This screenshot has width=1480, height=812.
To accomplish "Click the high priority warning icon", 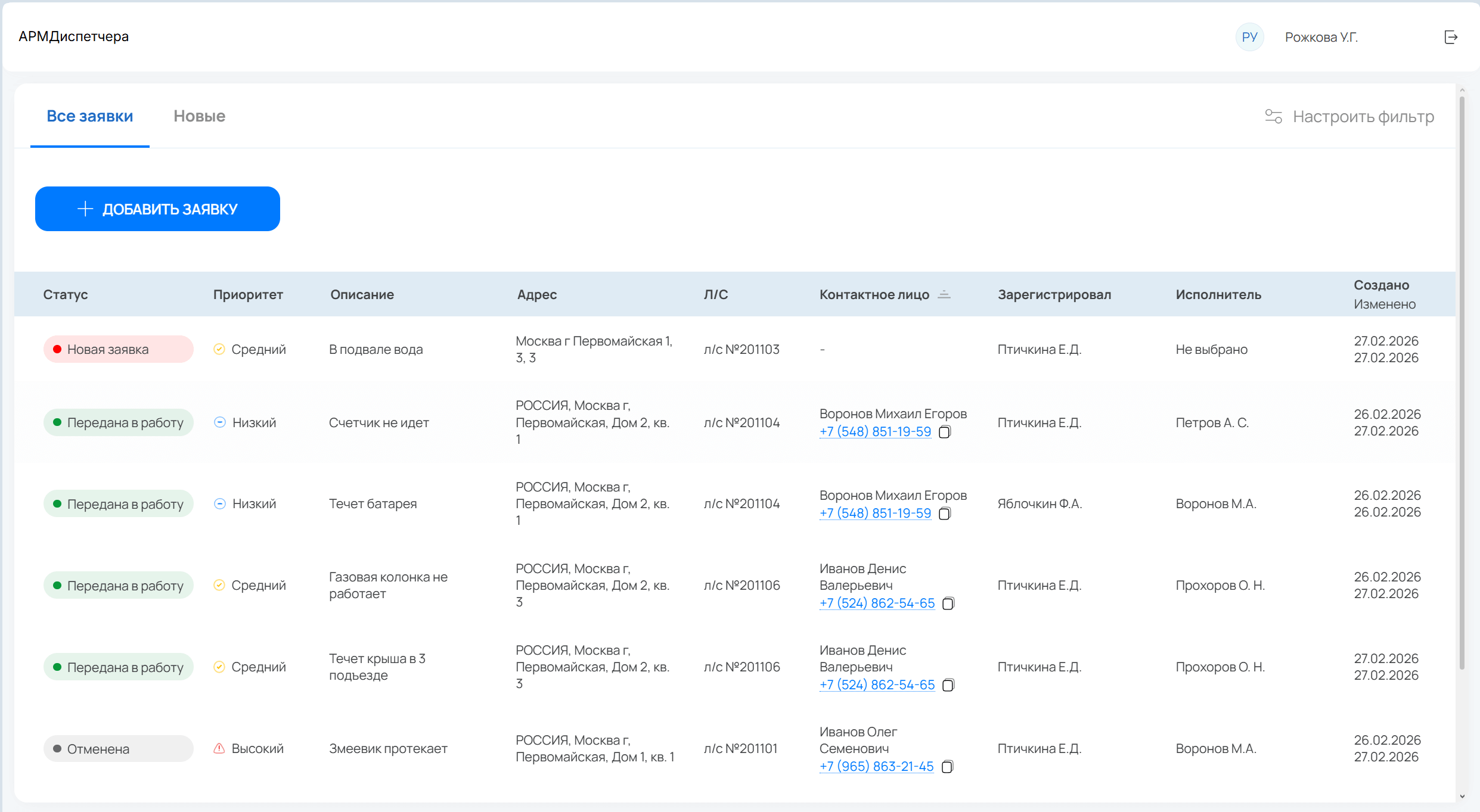I will 219,748.
